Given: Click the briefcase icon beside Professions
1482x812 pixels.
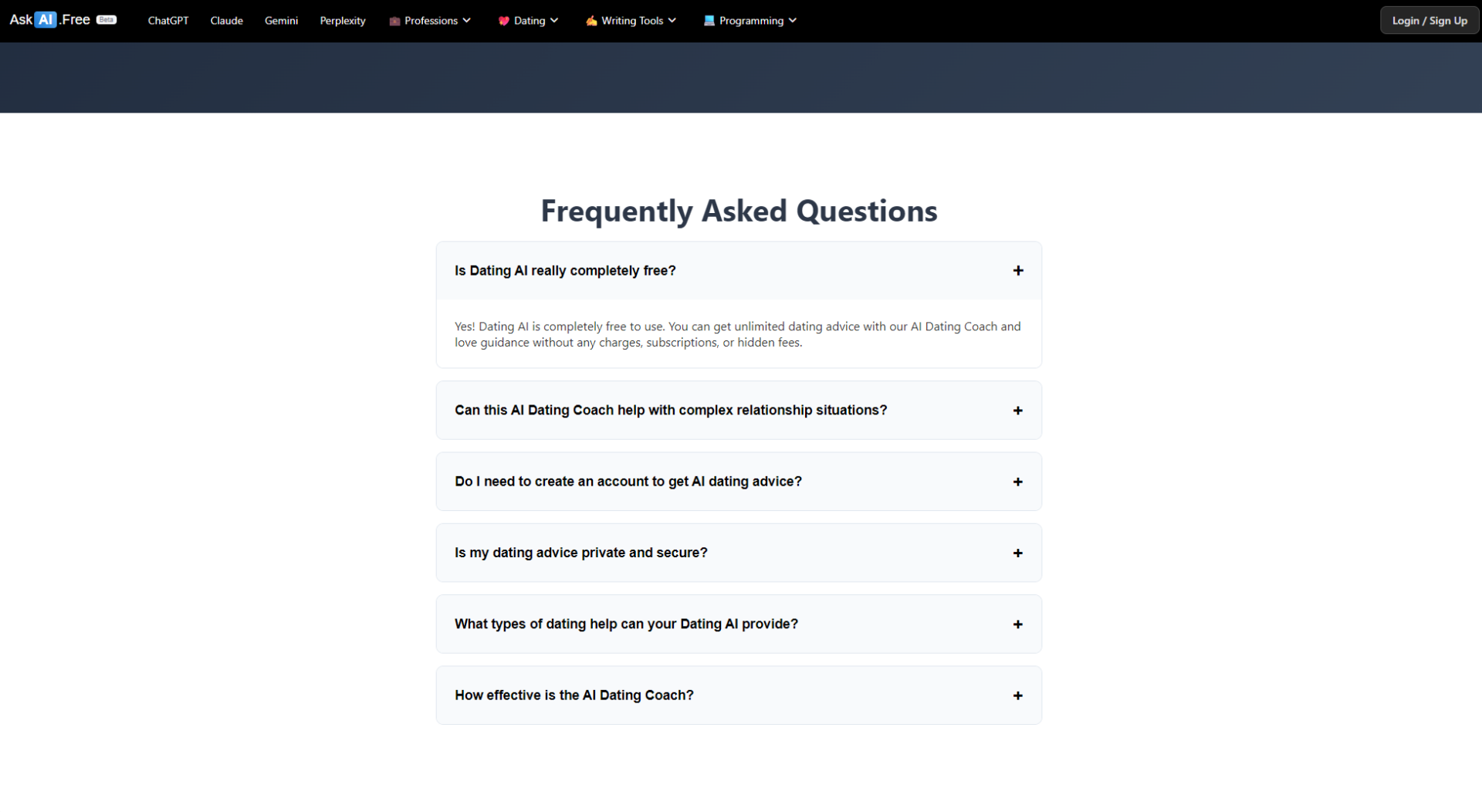Looking at the screenshot, I should (394, 21).
